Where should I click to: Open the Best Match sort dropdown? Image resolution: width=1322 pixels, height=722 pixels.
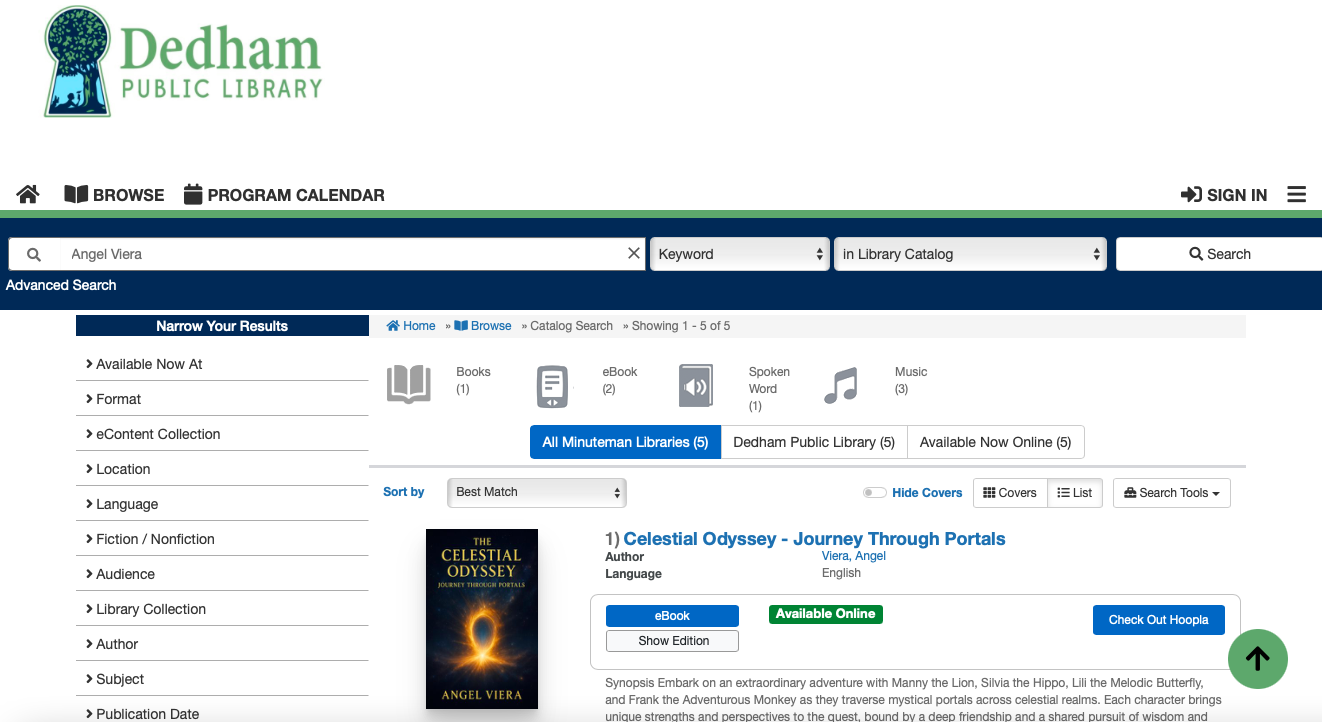pos(537,492)
